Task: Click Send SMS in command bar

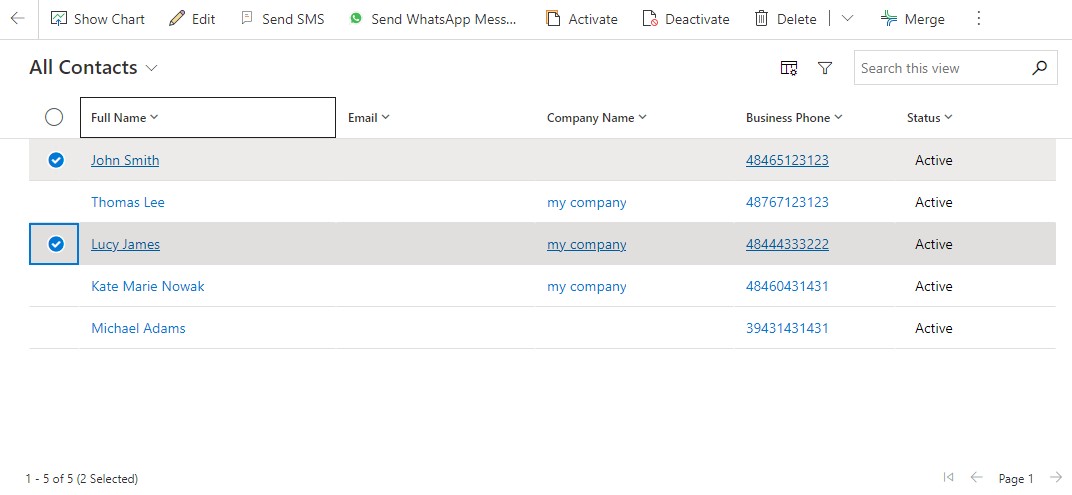Action: click(282, 19)
